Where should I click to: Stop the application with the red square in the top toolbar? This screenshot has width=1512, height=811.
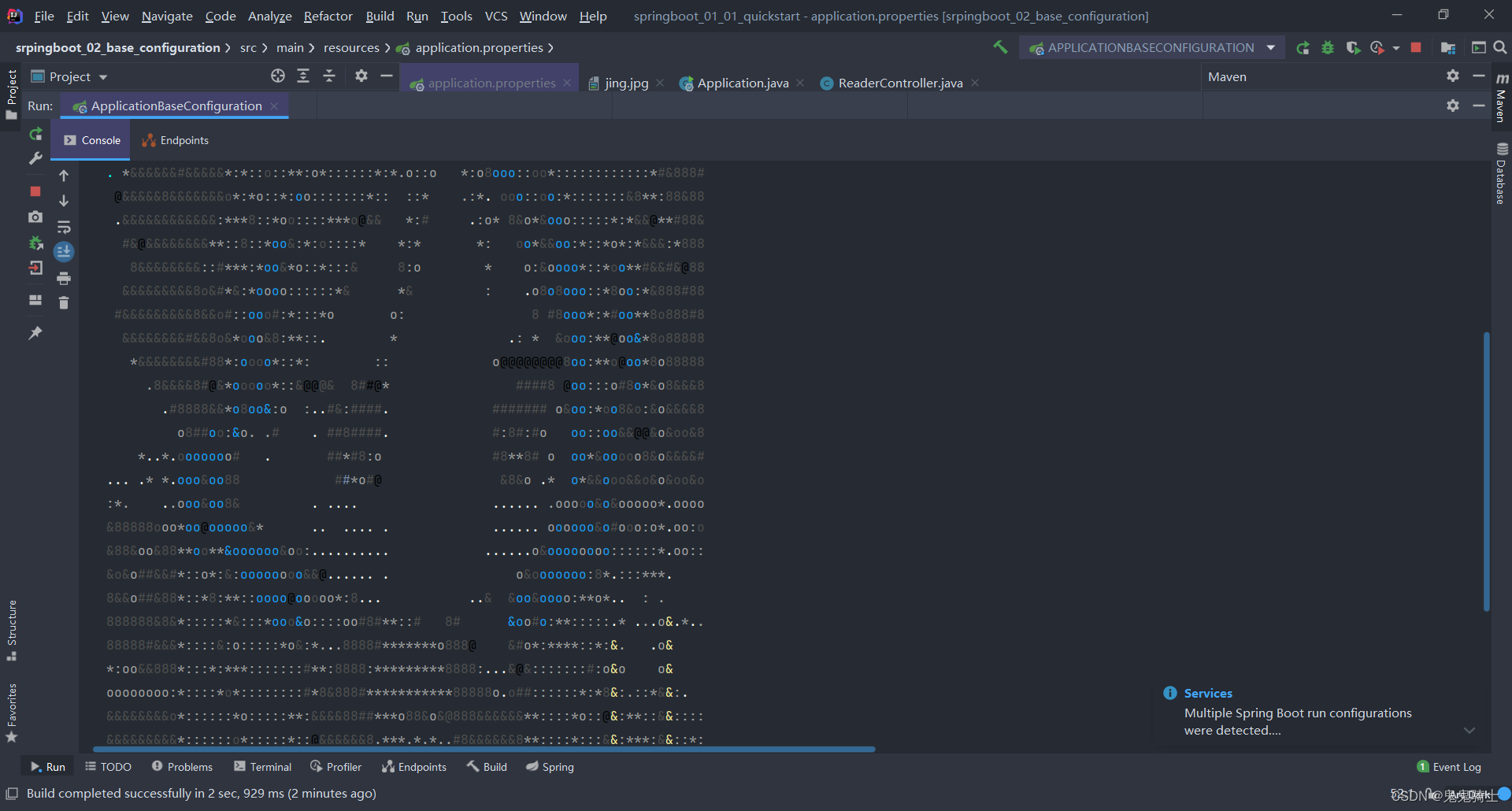tap(1416, 48)
